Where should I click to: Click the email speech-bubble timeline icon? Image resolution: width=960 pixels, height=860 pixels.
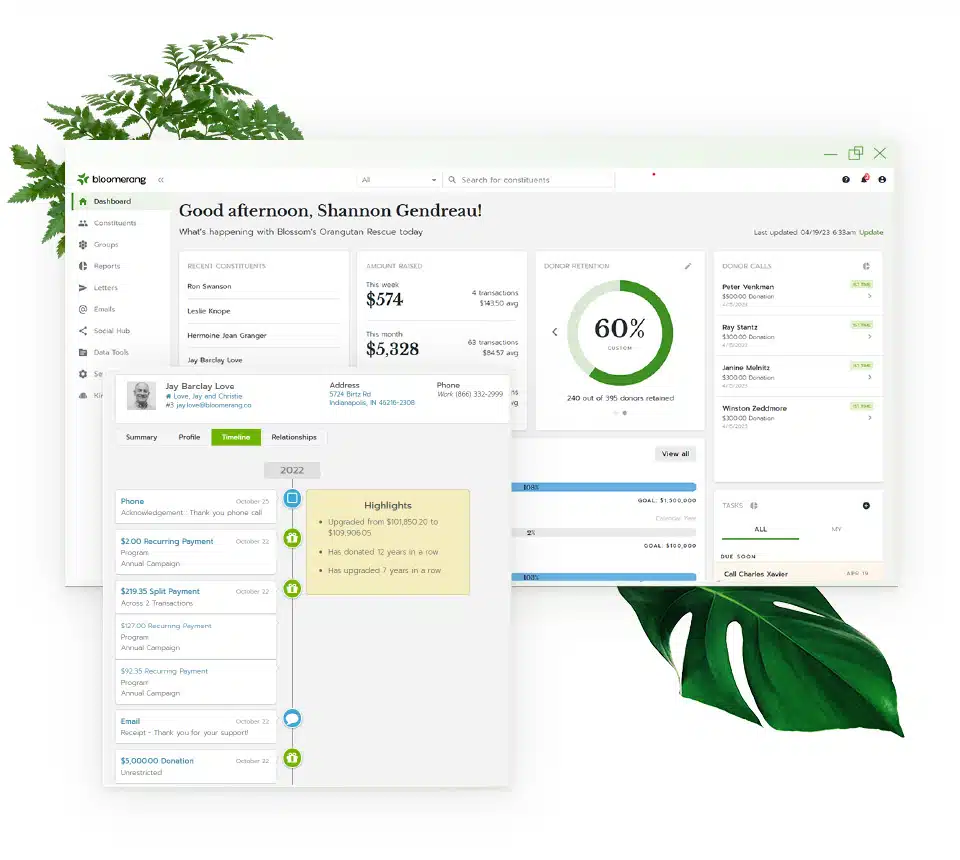(x=292, y=718)
